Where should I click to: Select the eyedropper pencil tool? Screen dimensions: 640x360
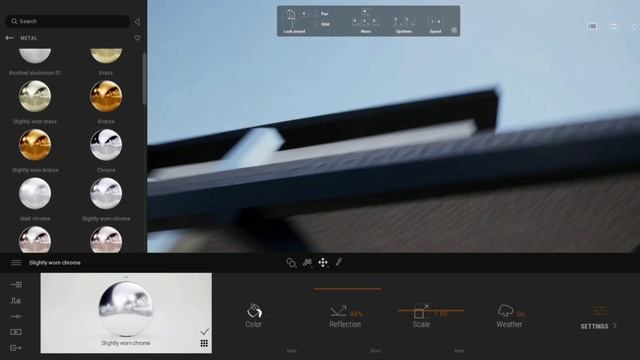(x=339, y=262)
